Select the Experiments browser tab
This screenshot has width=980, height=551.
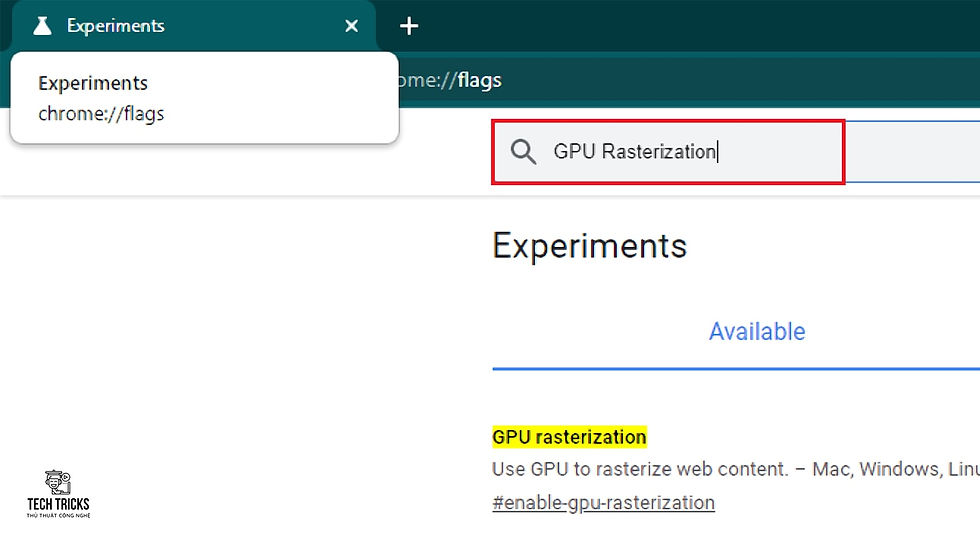194,26
